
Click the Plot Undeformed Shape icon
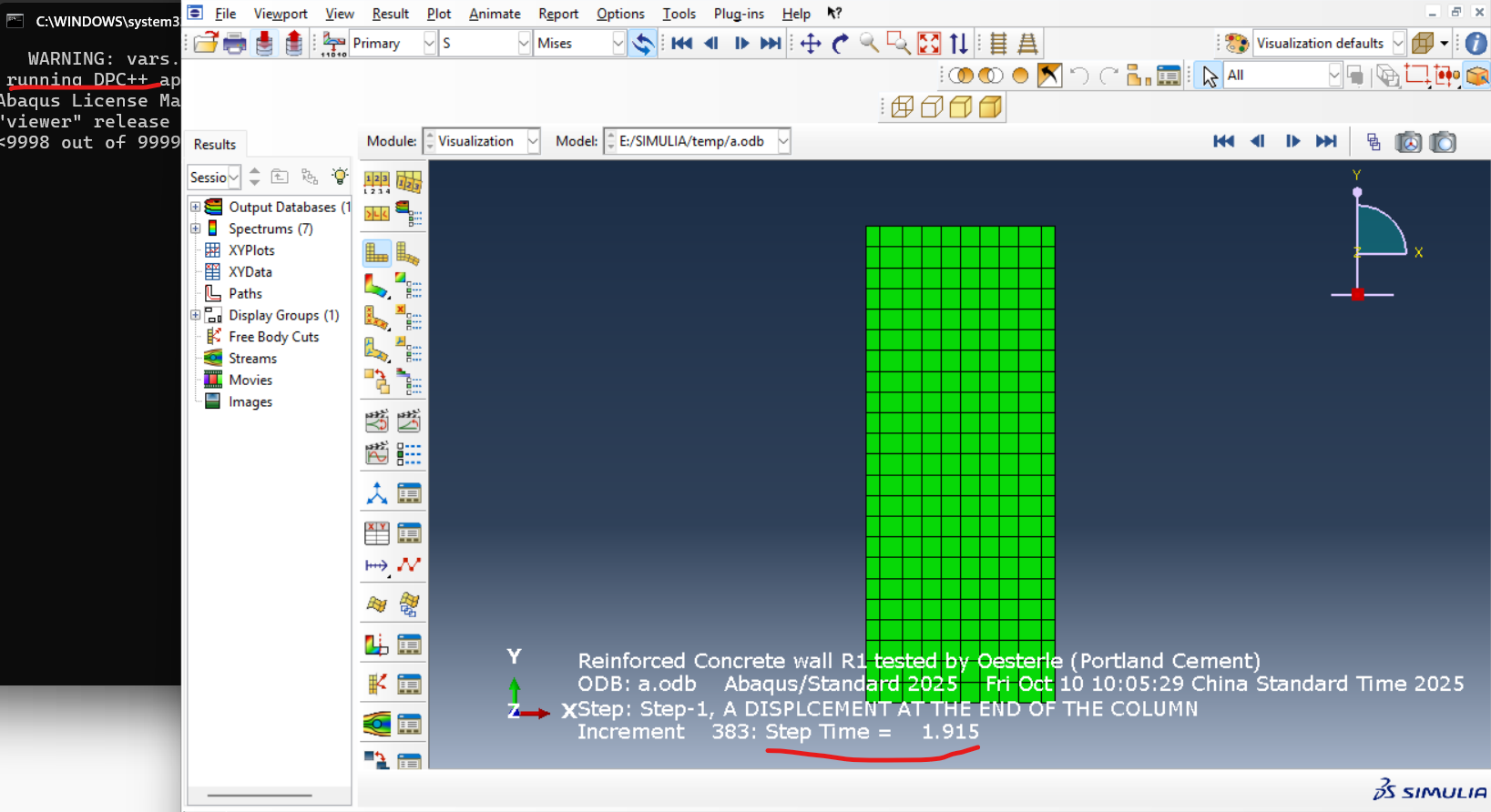(x=377, y=253)
